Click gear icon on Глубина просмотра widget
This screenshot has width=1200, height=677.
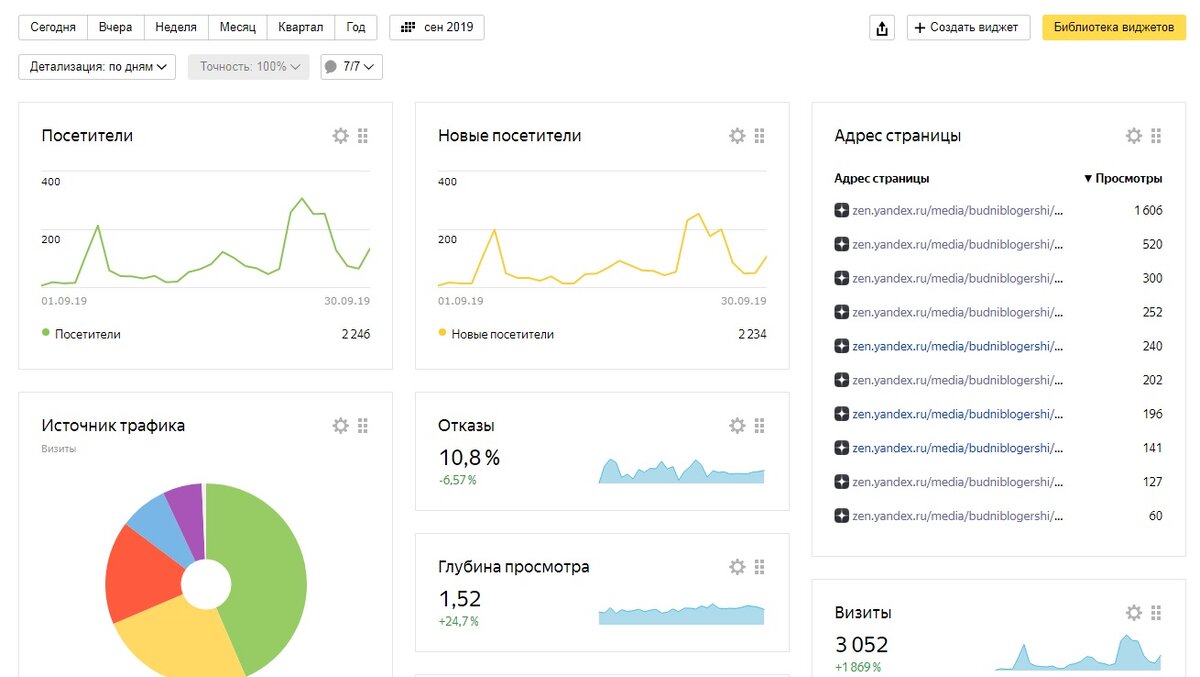(737, 567)
